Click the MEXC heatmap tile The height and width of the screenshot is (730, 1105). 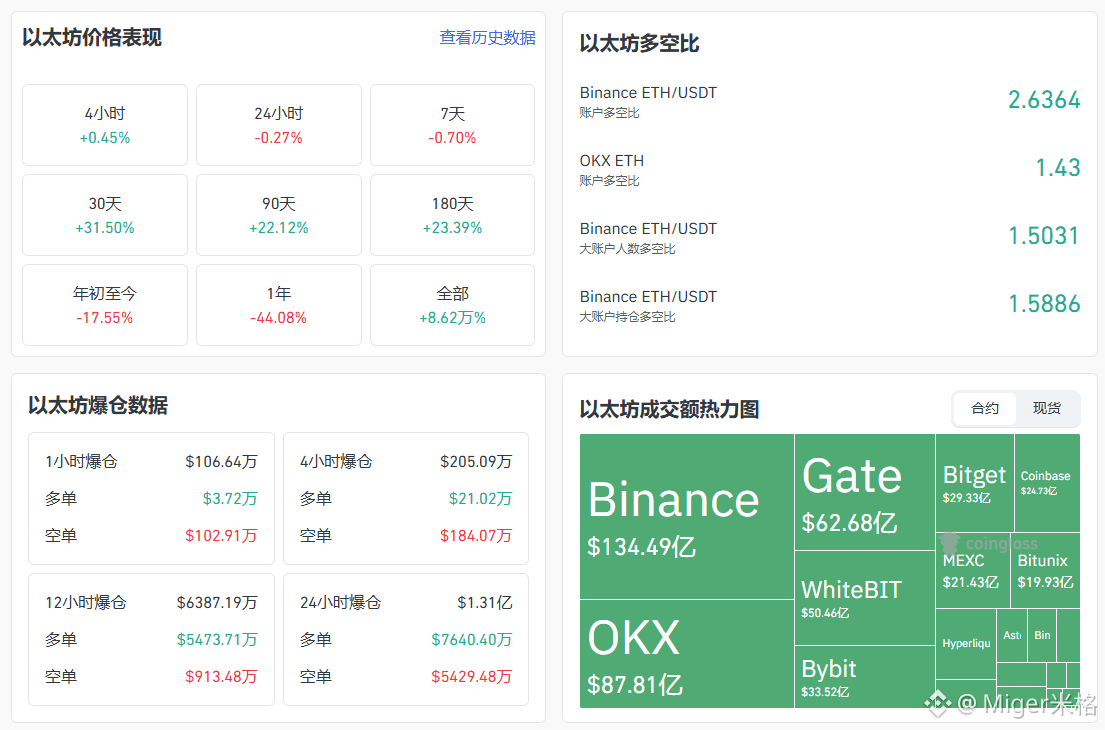[973, 570]
